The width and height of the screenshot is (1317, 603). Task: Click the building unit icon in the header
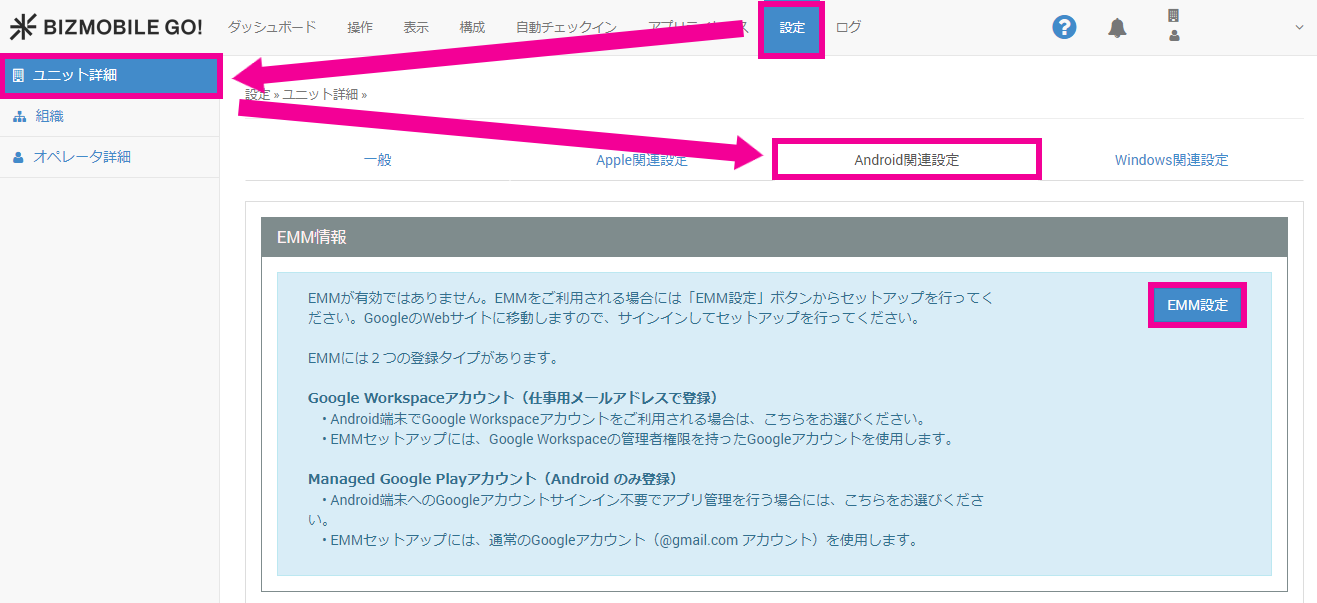(x=1173, y=16)
